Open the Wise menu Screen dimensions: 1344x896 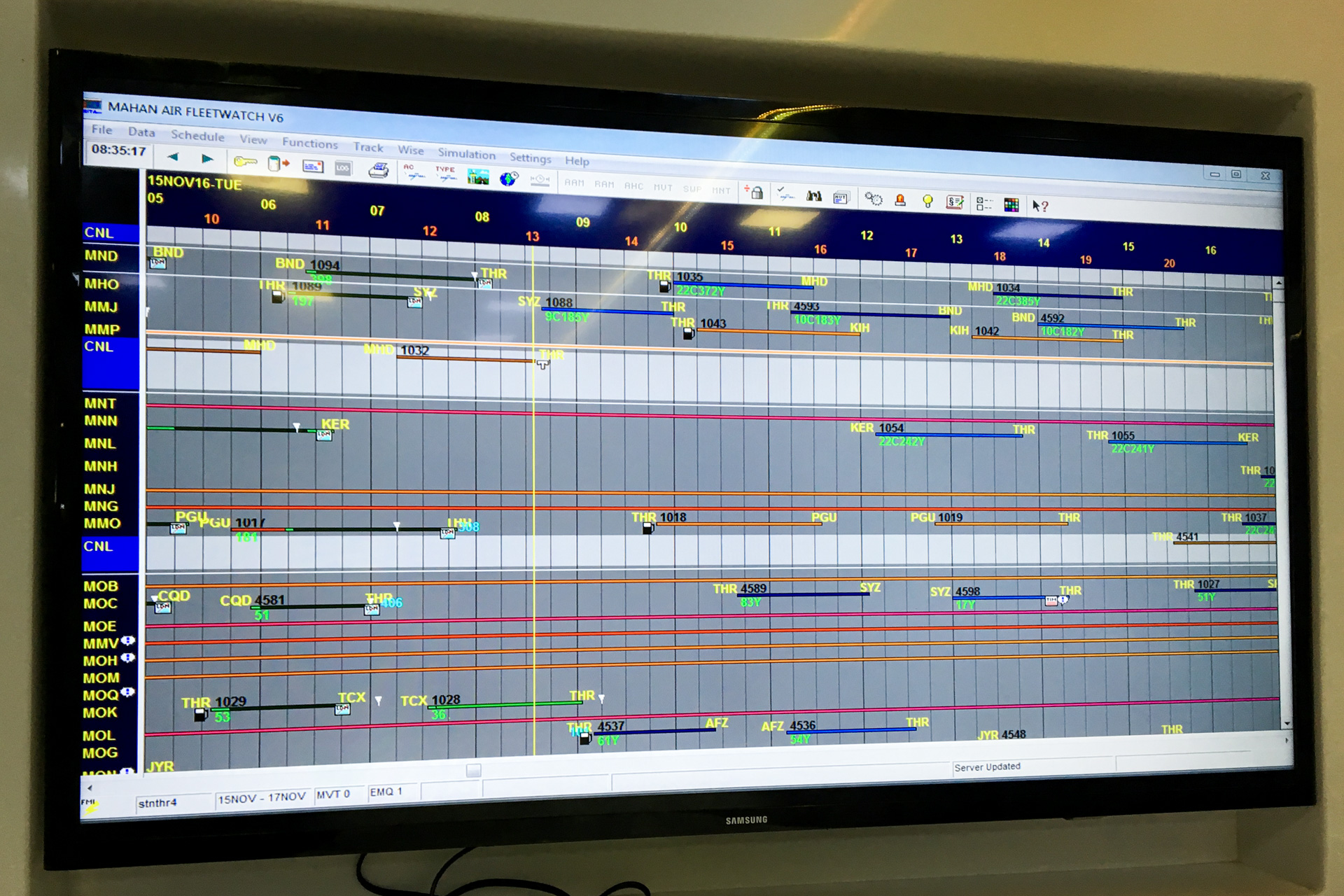click(x=411, y=150)
